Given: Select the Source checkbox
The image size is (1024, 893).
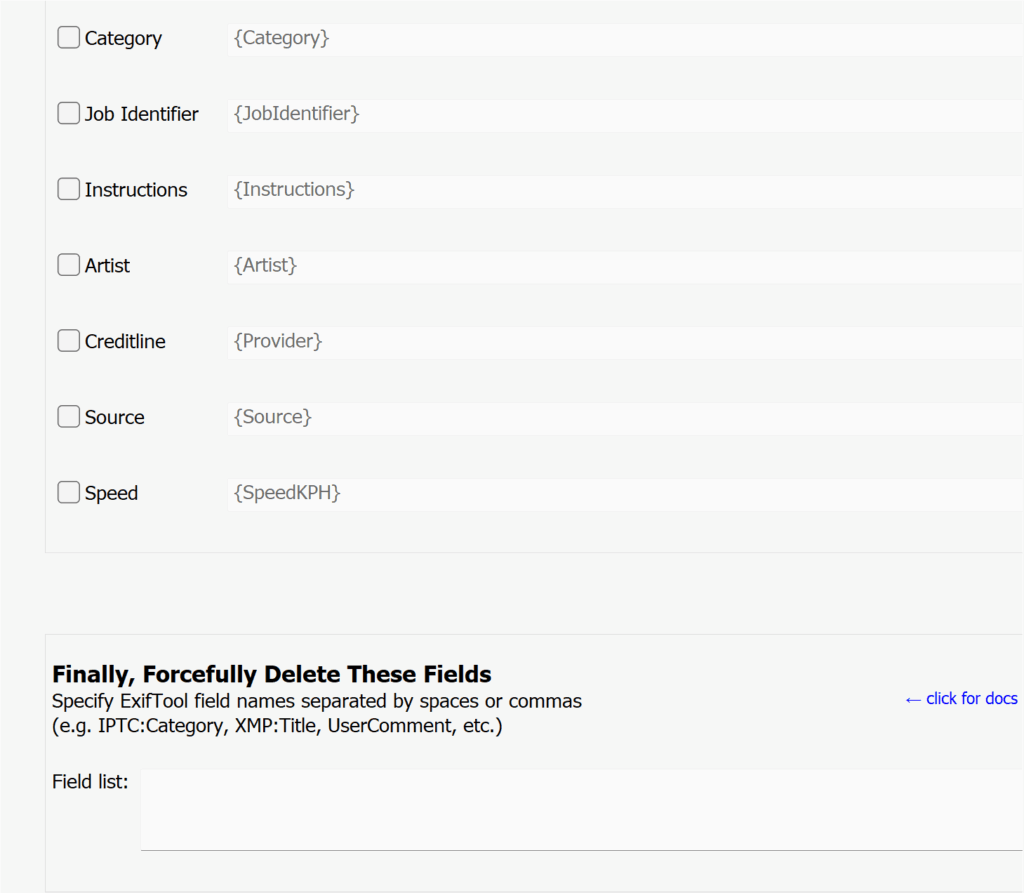Looking at the screenshot, I should pyautogui.click(x=68, y=417).
